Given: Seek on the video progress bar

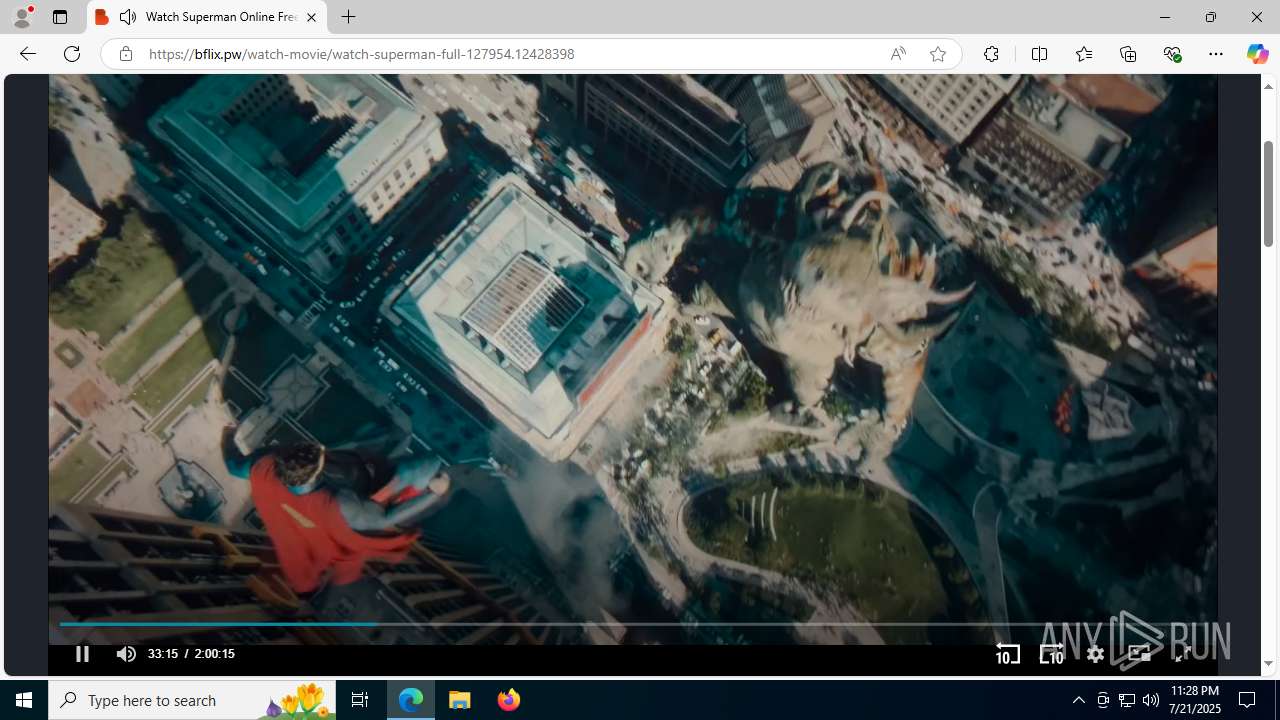Looking at the screenshot, I should 632,624.
